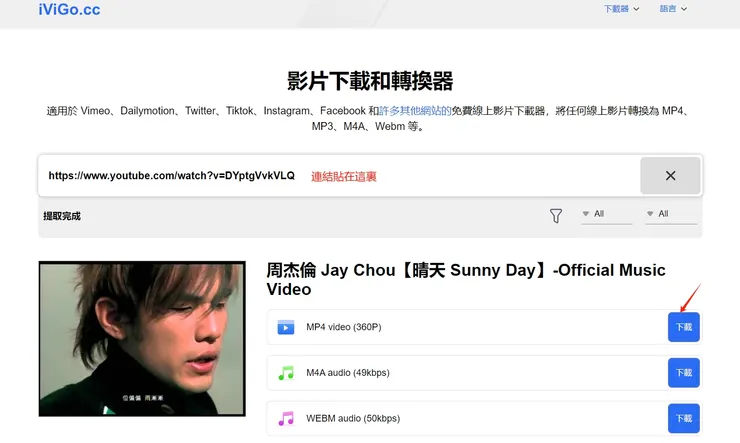Click the purple WEBM music note icon
The height and width of the screenshot is (443, 740).
286,418
